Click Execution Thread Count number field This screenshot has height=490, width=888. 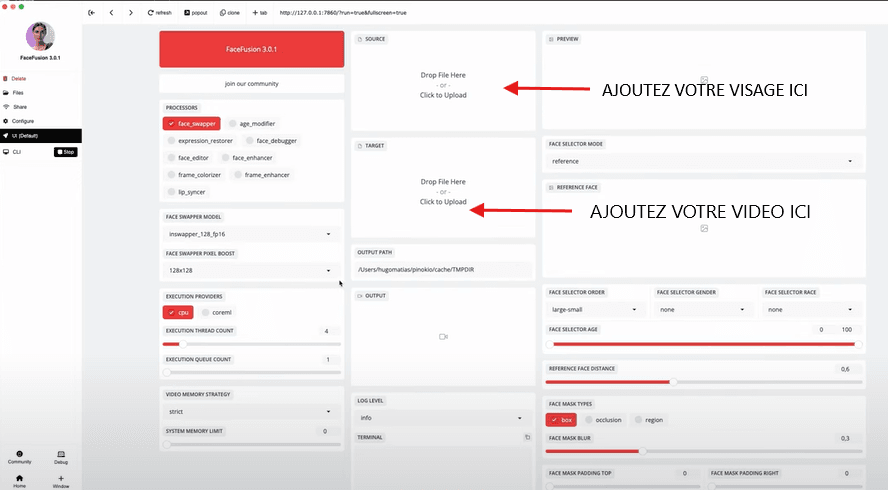328,331
